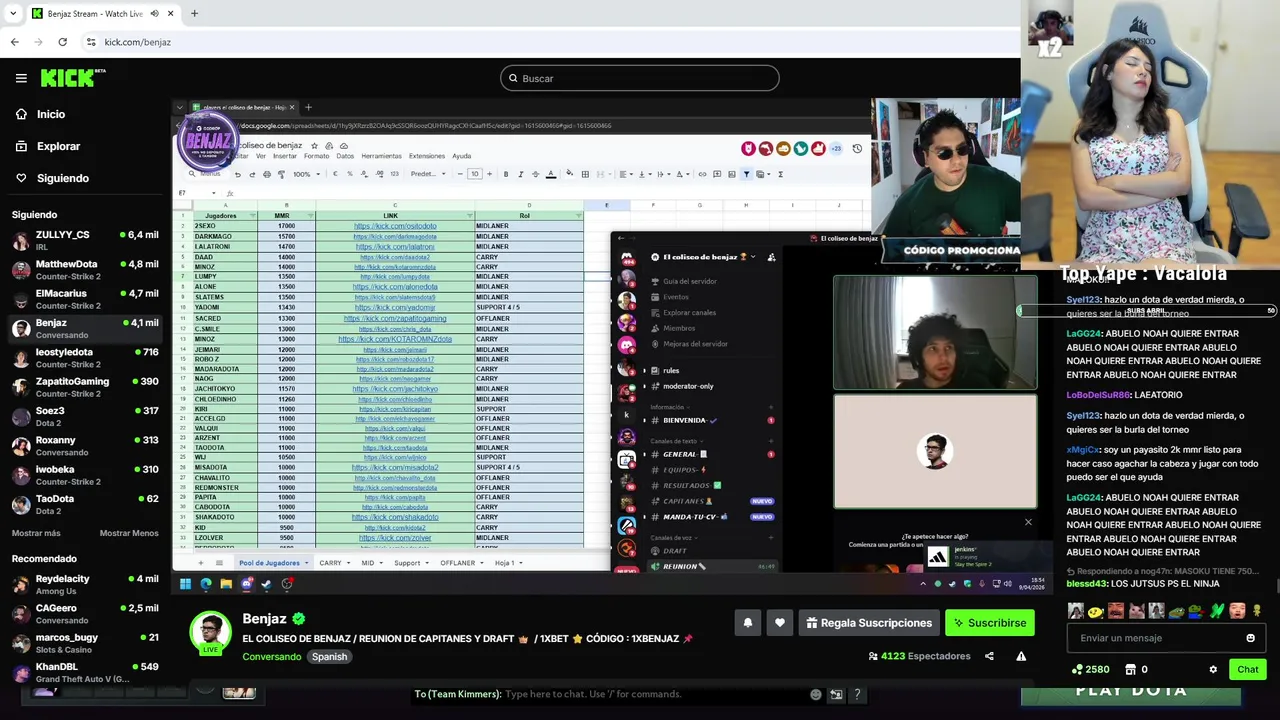The width and height of the screenshot is (1280, 720).
Task: Send message with the Chat button
Action: (x=1247, y=669)
